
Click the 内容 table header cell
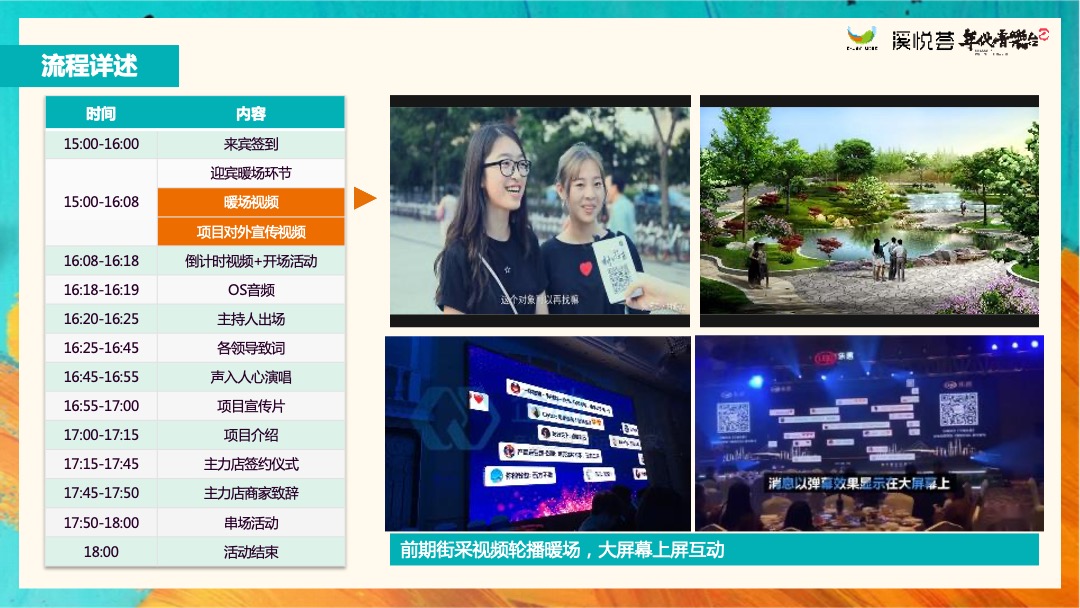(250, 113)
